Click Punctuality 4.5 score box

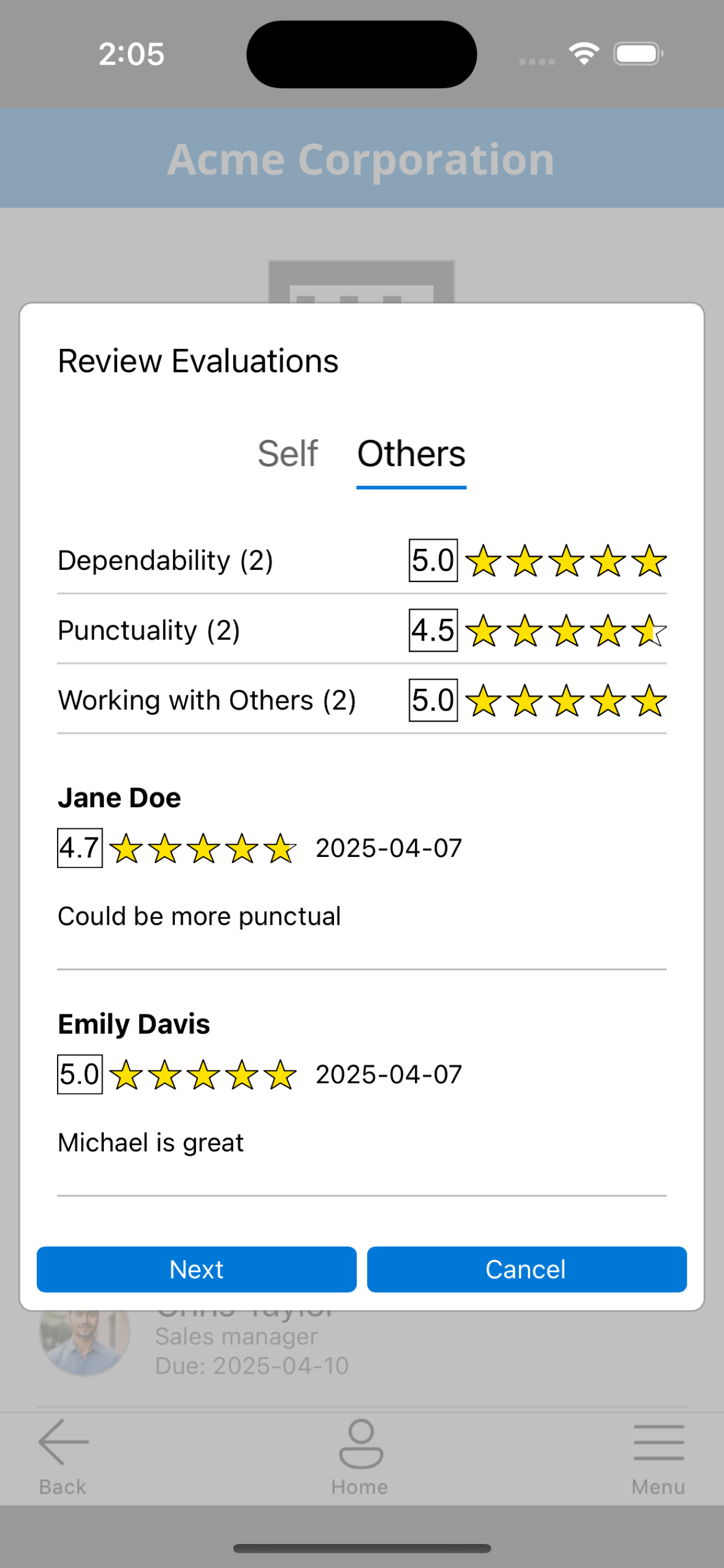433,630
